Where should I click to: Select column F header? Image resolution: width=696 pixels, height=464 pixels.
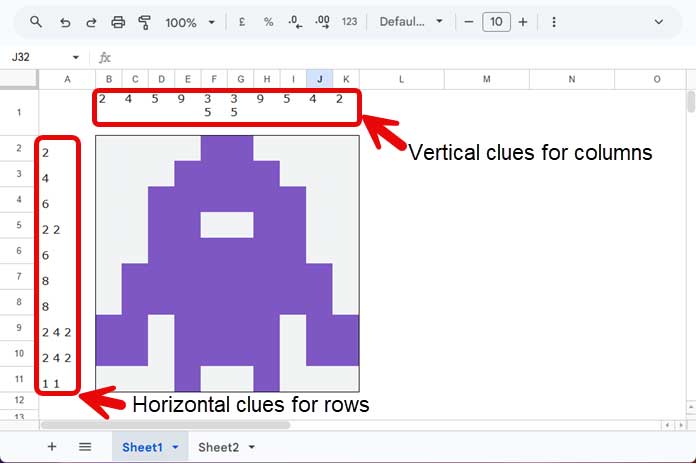[214, 79]
